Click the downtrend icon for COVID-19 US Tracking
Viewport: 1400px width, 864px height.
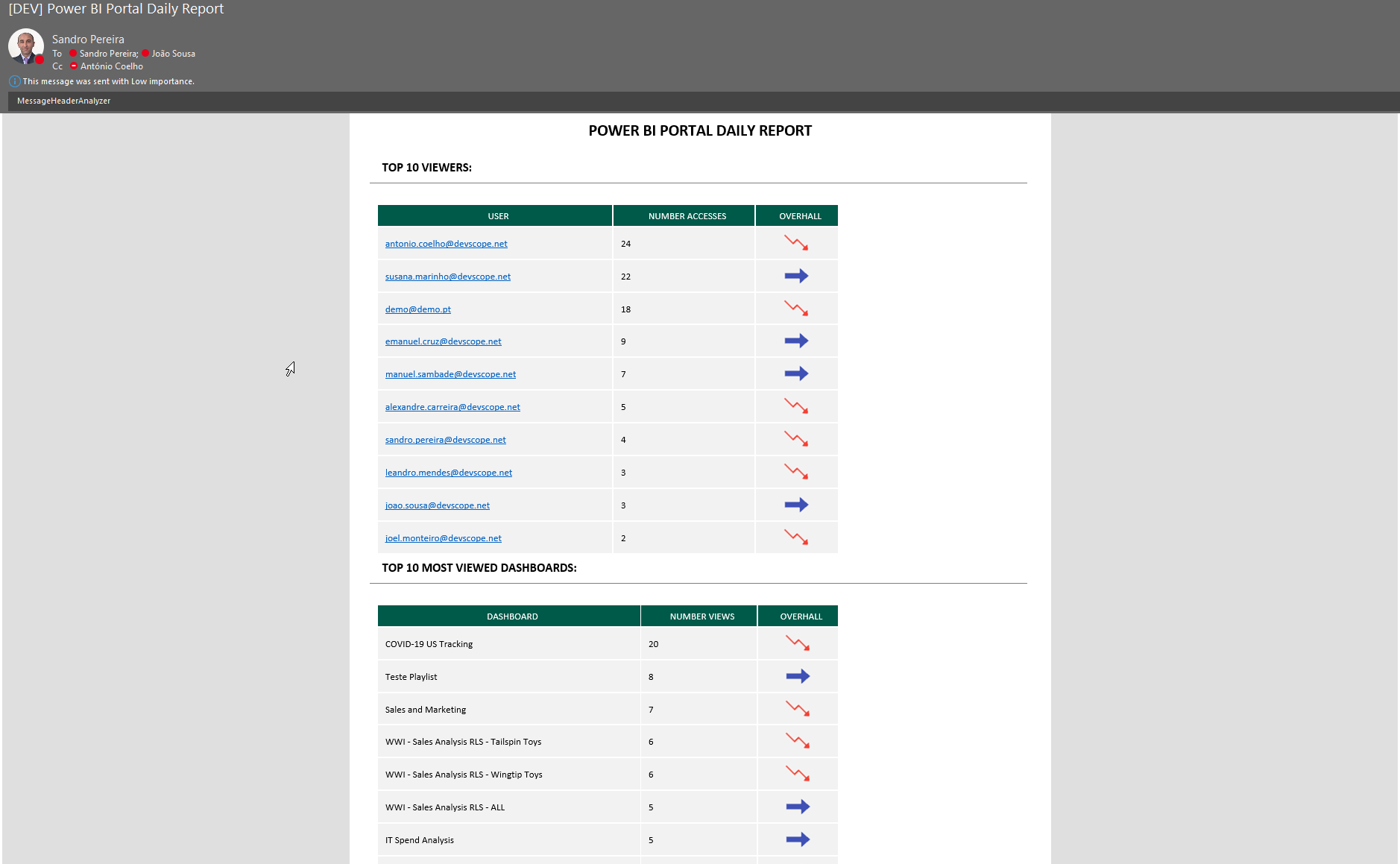(797, 643)
